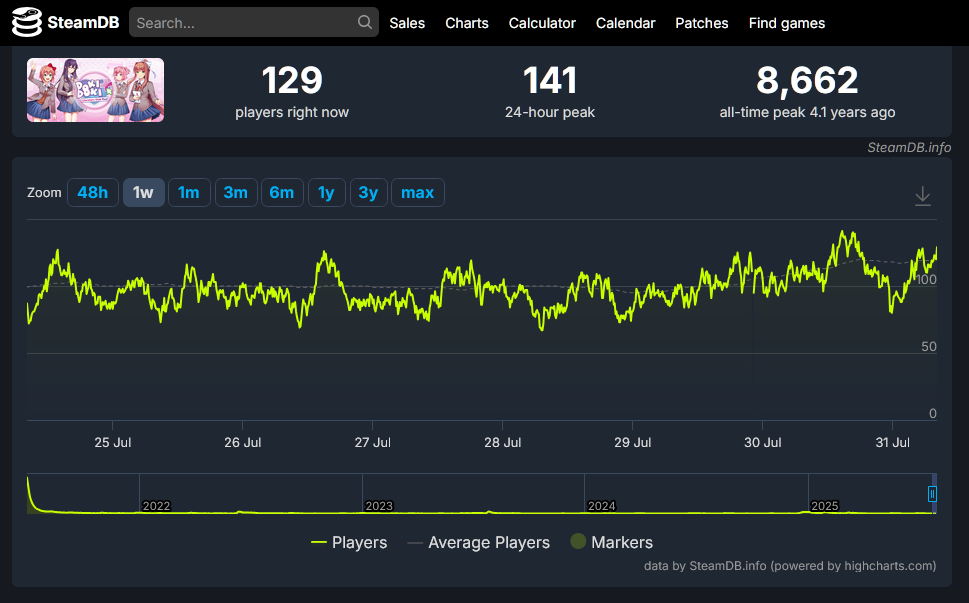Set chart zoom to 3m

(x=235, y=193)
